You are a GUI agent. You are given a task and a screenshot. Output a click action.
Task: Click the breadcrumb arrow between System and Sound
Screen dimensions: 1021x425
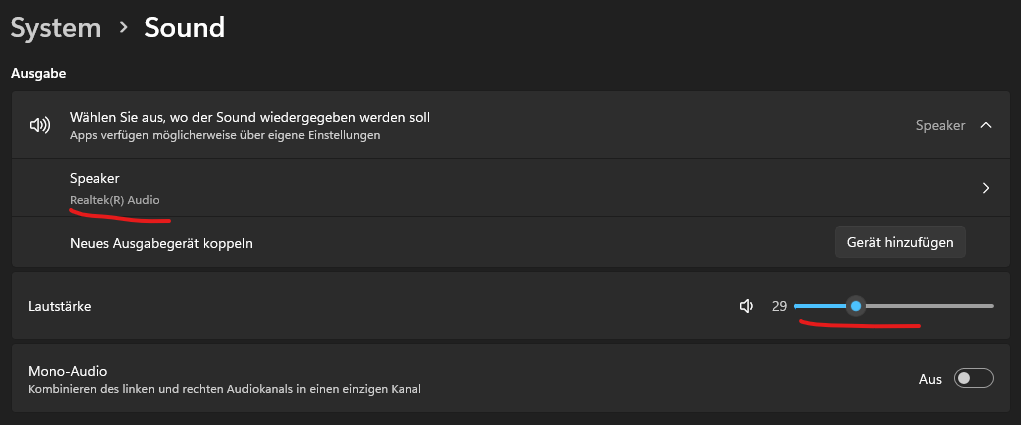(x=123, y=28)
